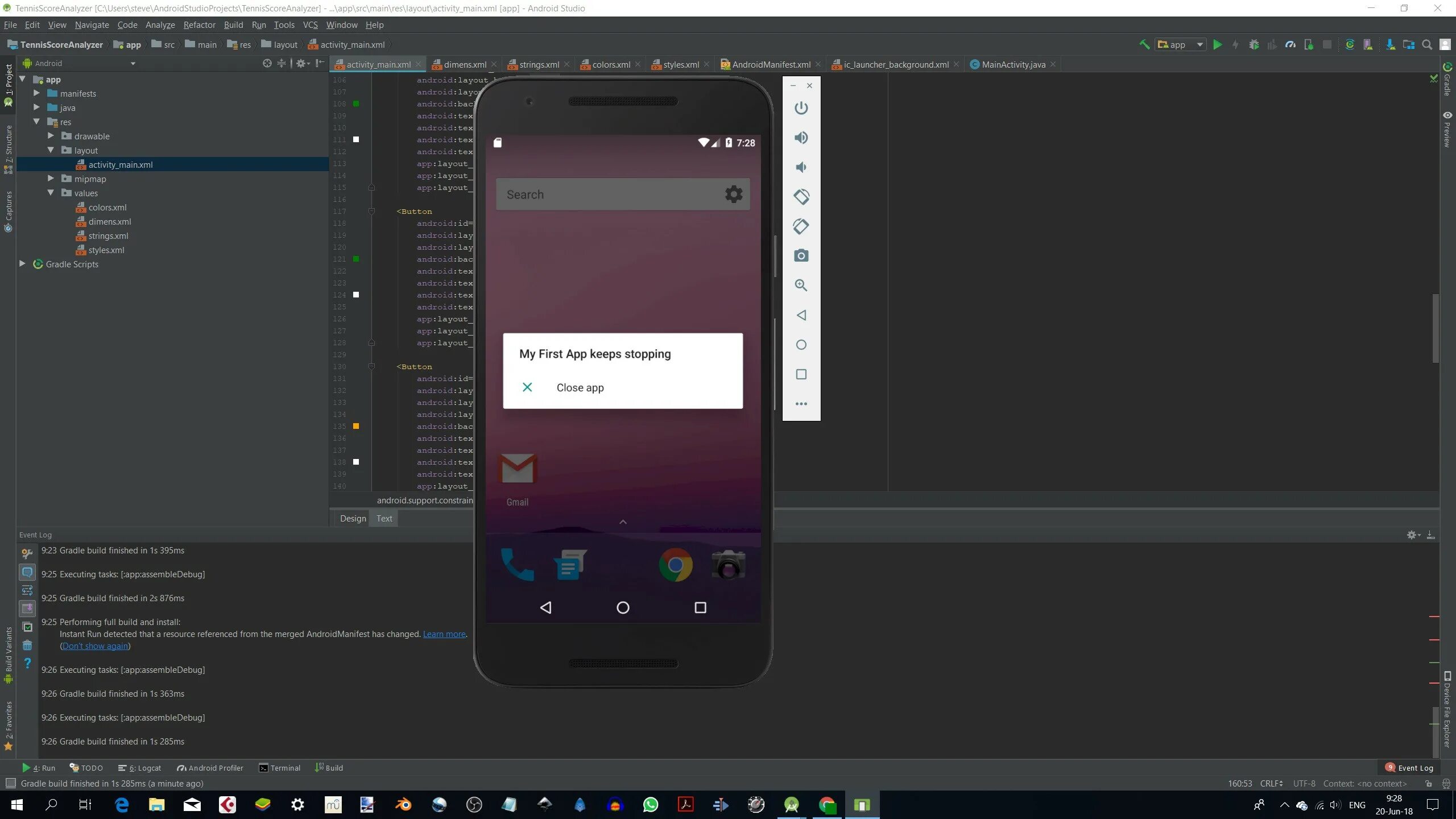Take an emulator screenshot with the camera icon
The image size is (1456, 819).
tap(801, 256)
